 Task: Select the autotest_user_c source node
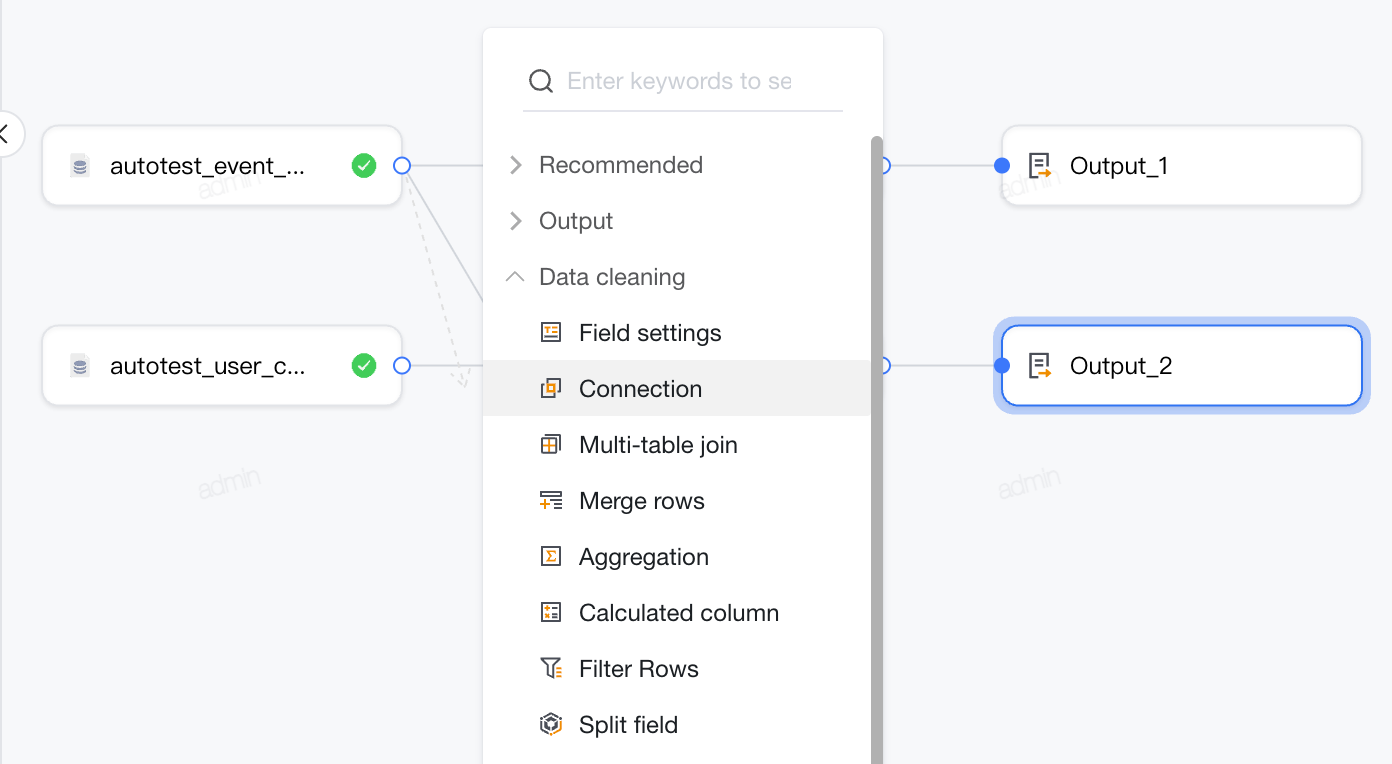[x=222, y=366]
